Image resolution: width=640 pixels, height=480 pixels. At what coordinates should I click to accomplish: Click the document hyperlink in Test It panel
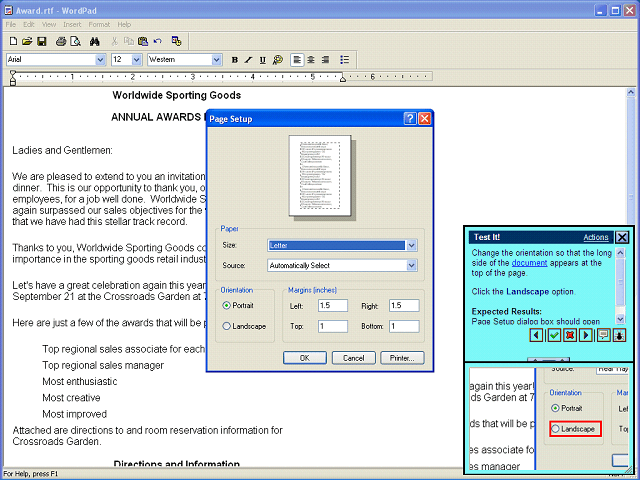(530, 263)
